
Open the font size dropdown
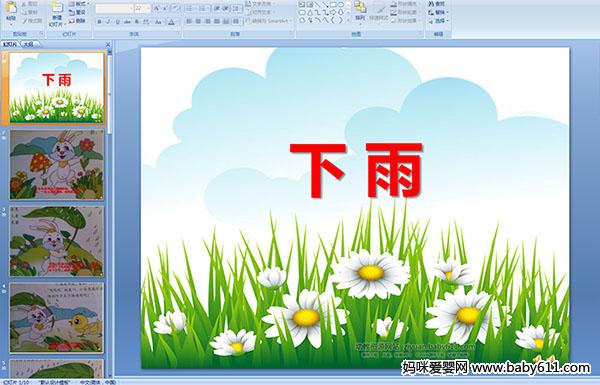(147, 8)
